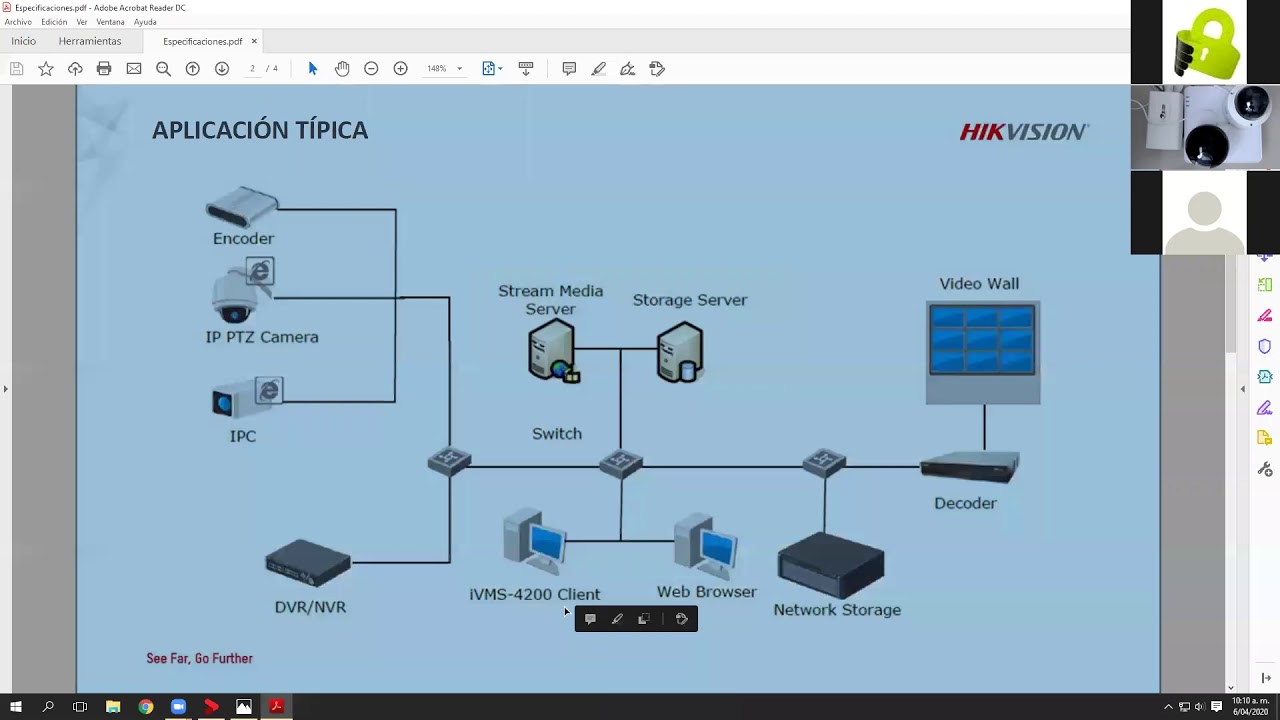Open the Find text magnifier

coord(163,69)
